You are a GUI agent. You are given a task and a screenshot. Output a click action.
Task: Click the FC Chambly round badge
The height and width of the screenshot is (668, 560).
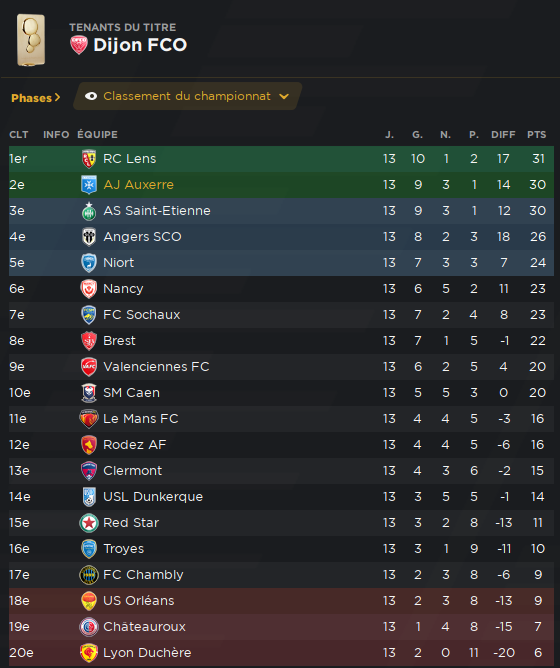(89, 575)
